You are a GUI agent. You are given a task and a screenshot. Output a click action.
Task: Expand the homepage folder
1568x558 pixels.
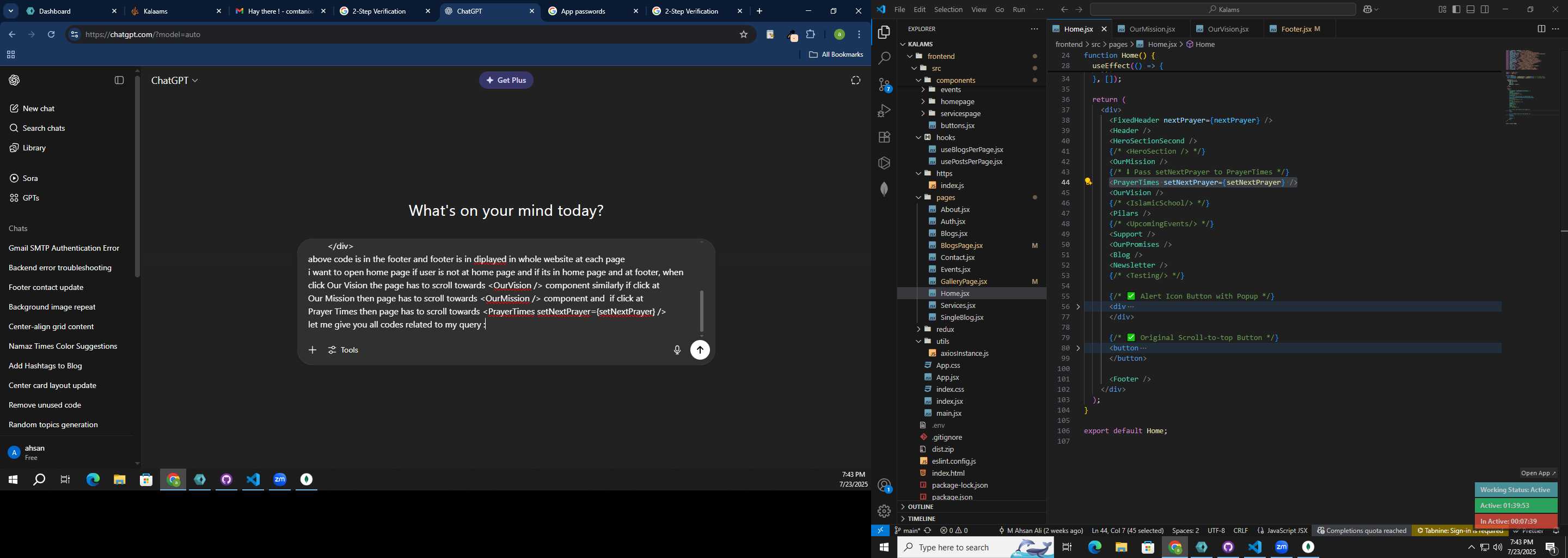[923, 102]
